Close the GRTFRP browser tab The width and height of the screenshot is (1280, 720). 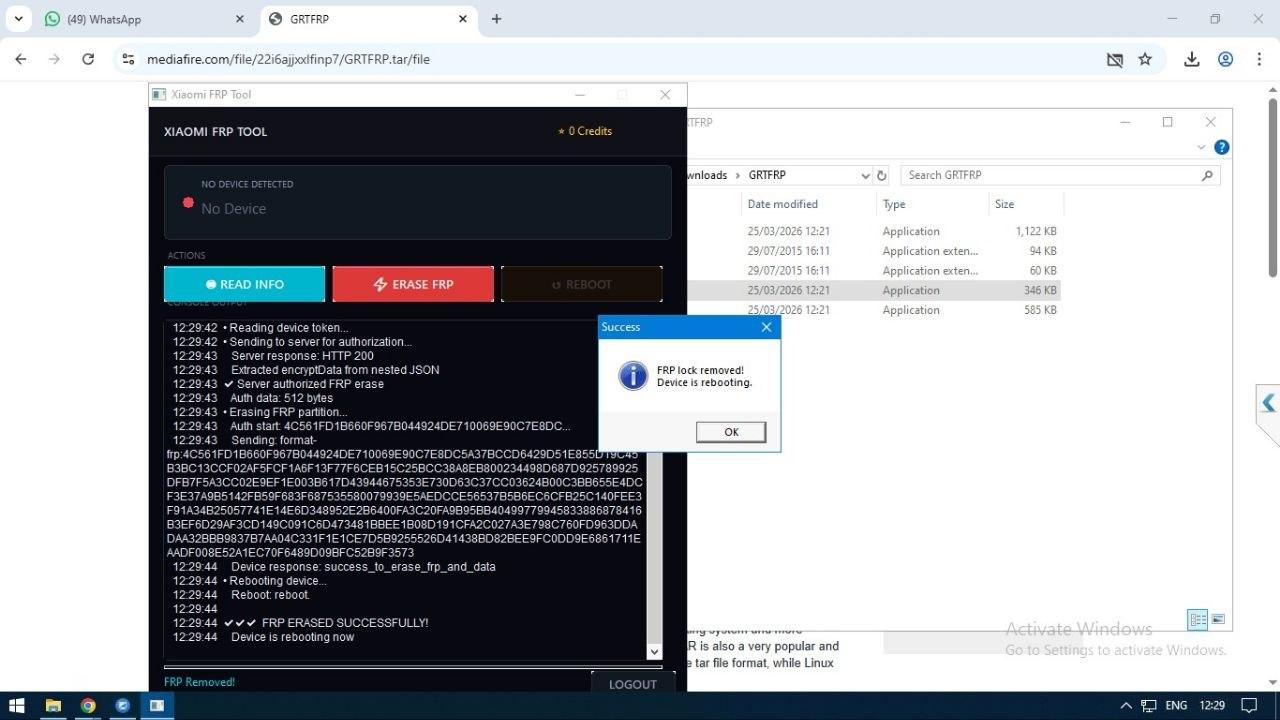[x=463, y=19]
